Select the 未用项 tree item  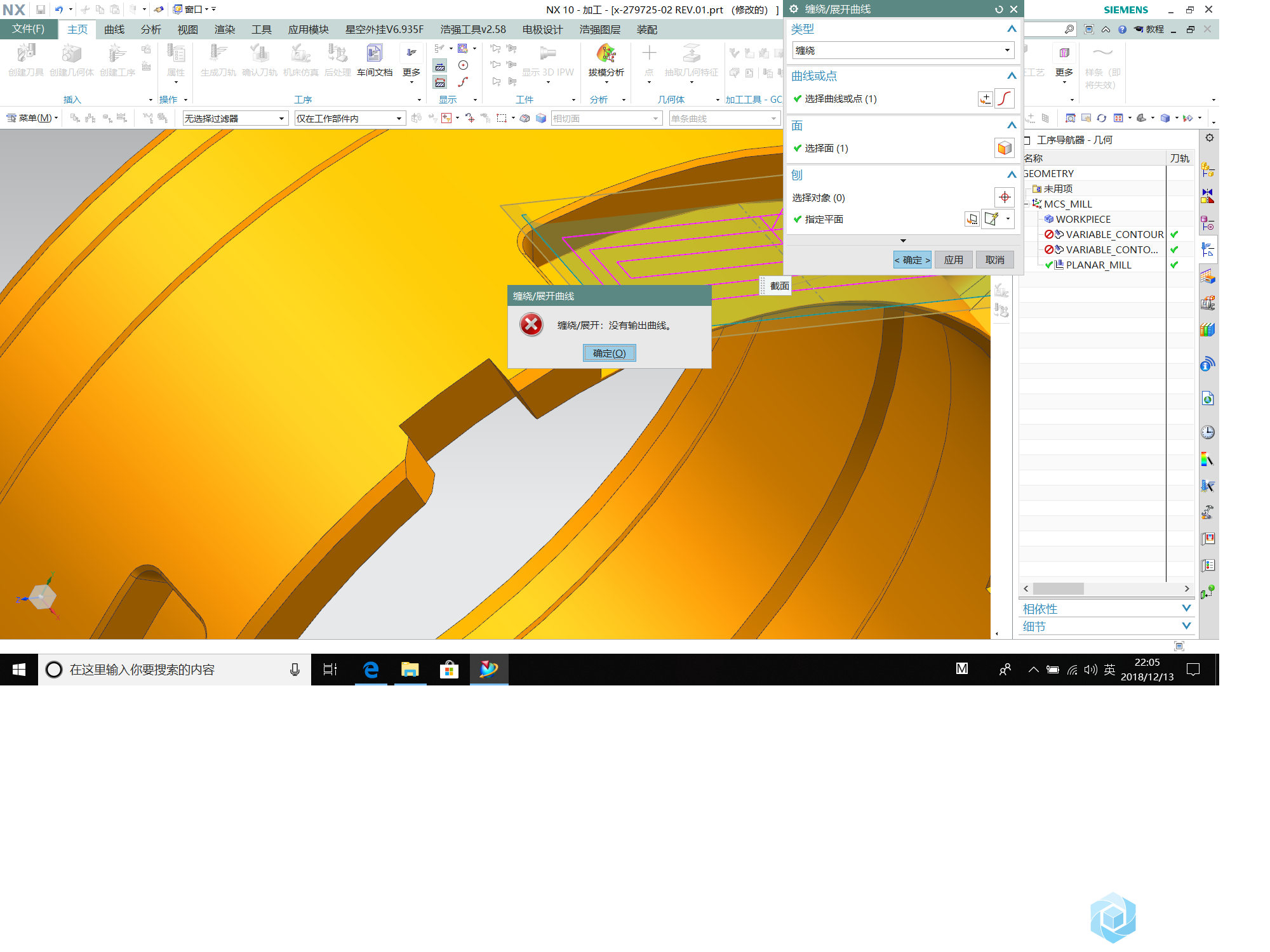click(x=1058, y=189)
